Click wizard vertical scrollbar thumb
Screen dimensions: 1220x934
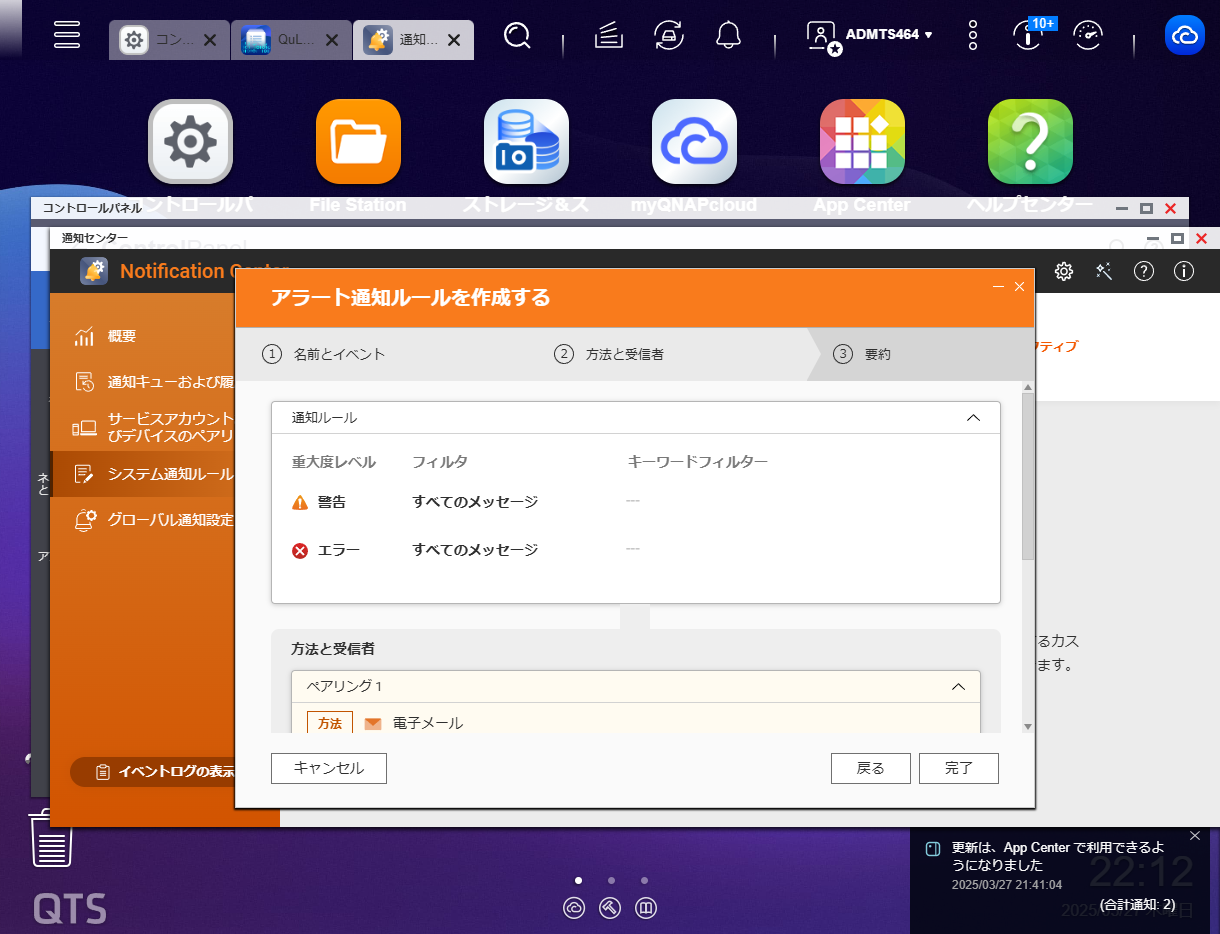tap(1027, 476)
